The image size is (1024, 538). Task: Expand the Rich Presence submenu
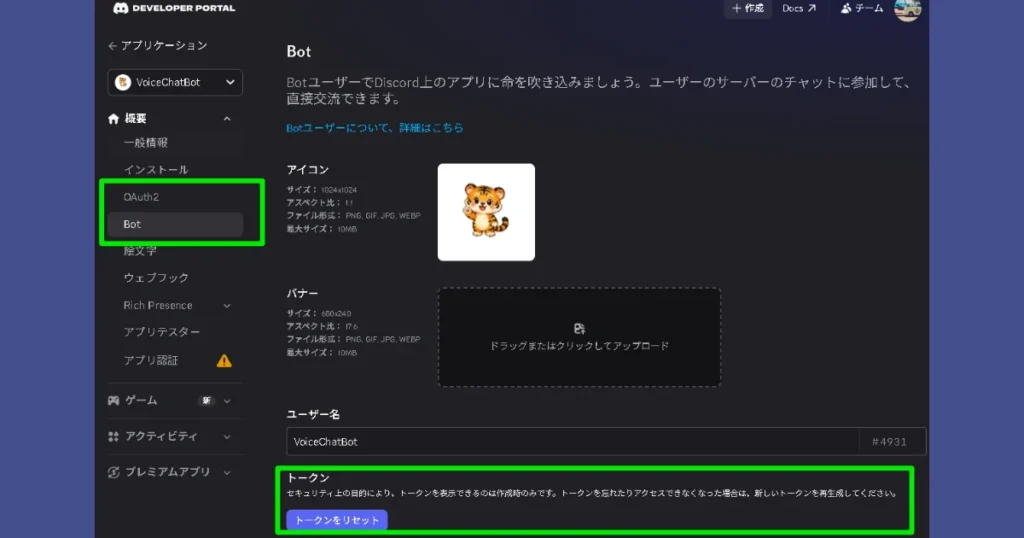[227, 306]
